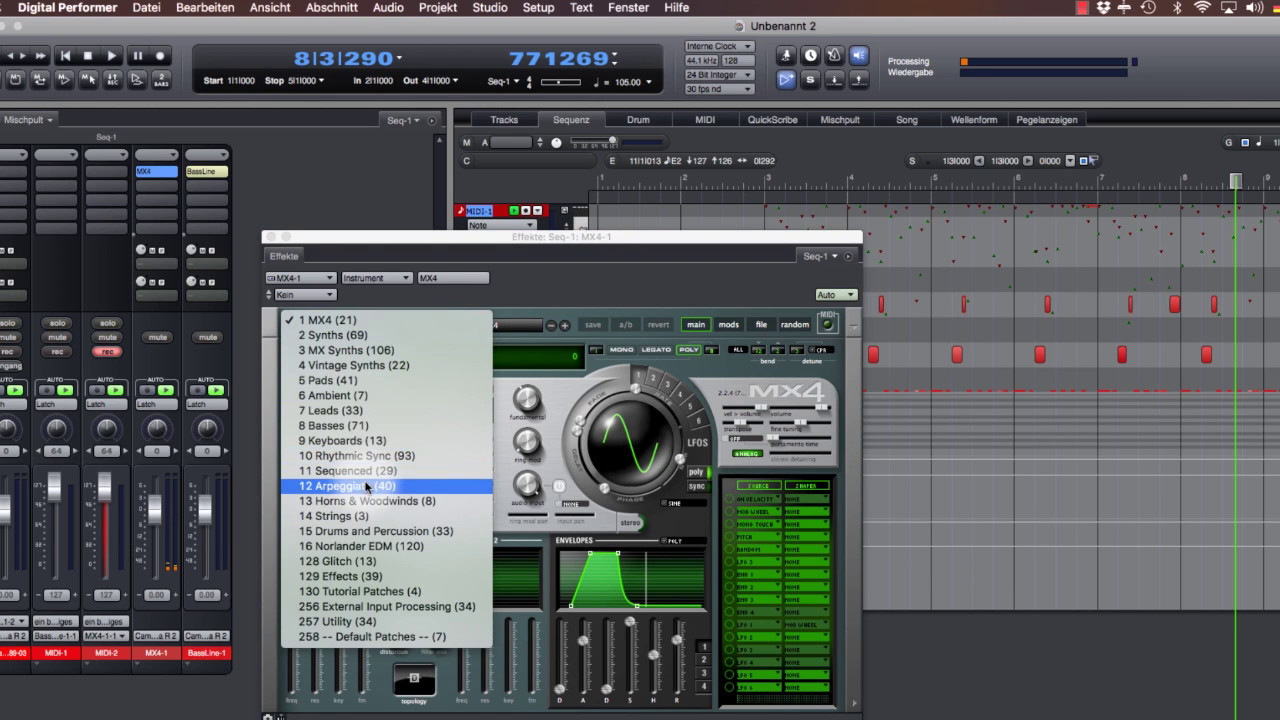
Task: Mute the MX4-1 mixer channel
Action: pos(157,337)
